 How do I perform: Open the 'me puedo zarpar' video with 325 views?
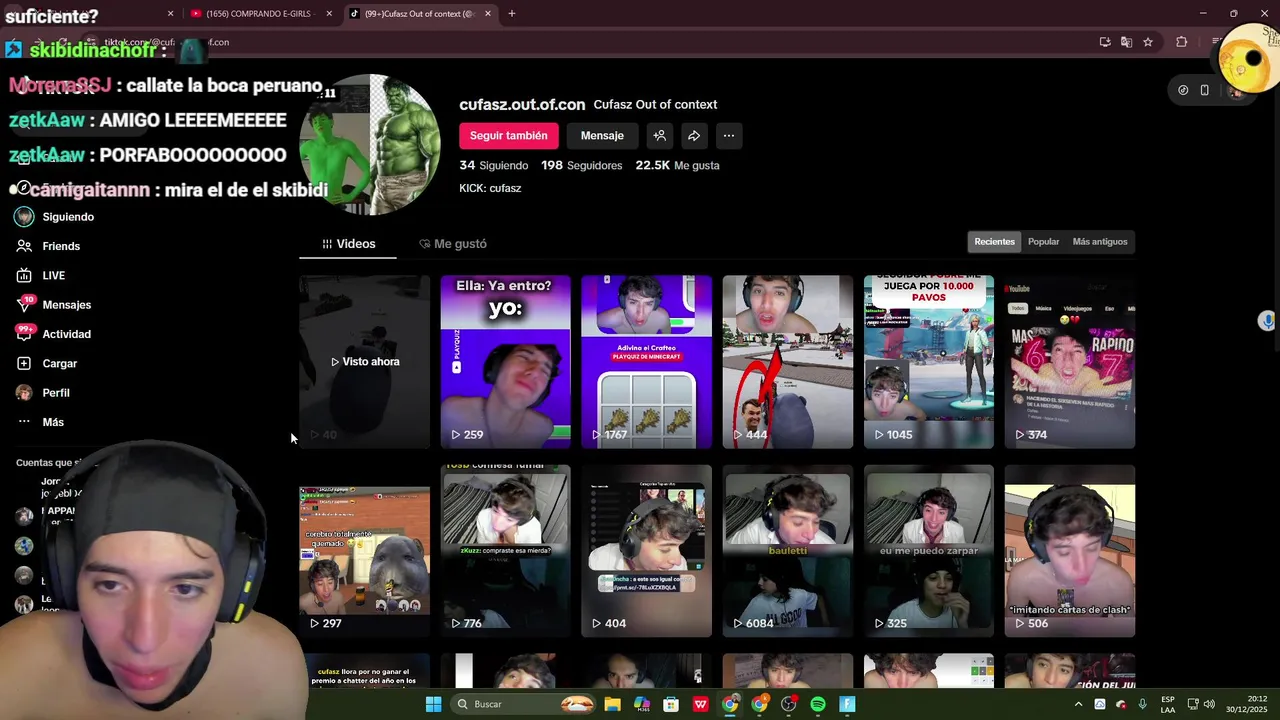(x=928, y=551)
